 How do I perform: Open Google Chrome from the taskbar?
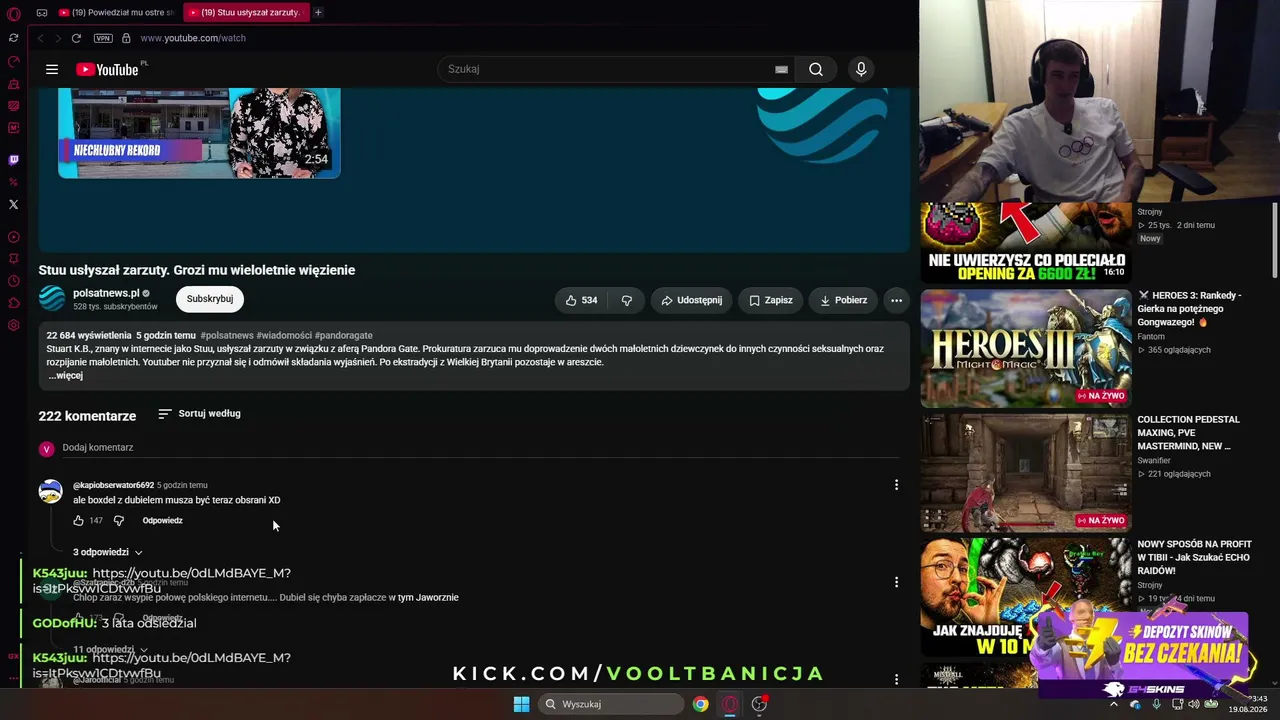point(701,704)
